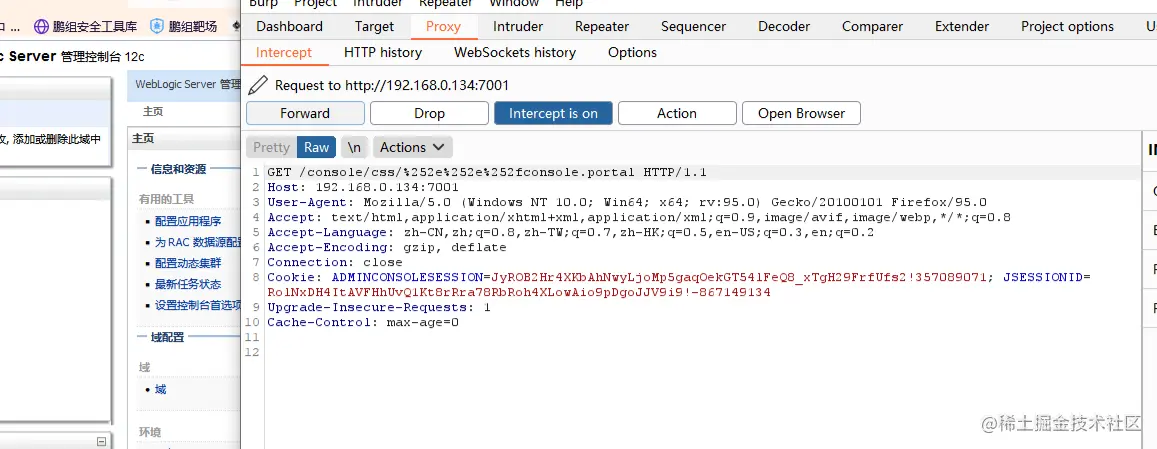Open the purple-icon security tools bookmark
This screenshot has width=1157, height=449.
click(86, 27)
